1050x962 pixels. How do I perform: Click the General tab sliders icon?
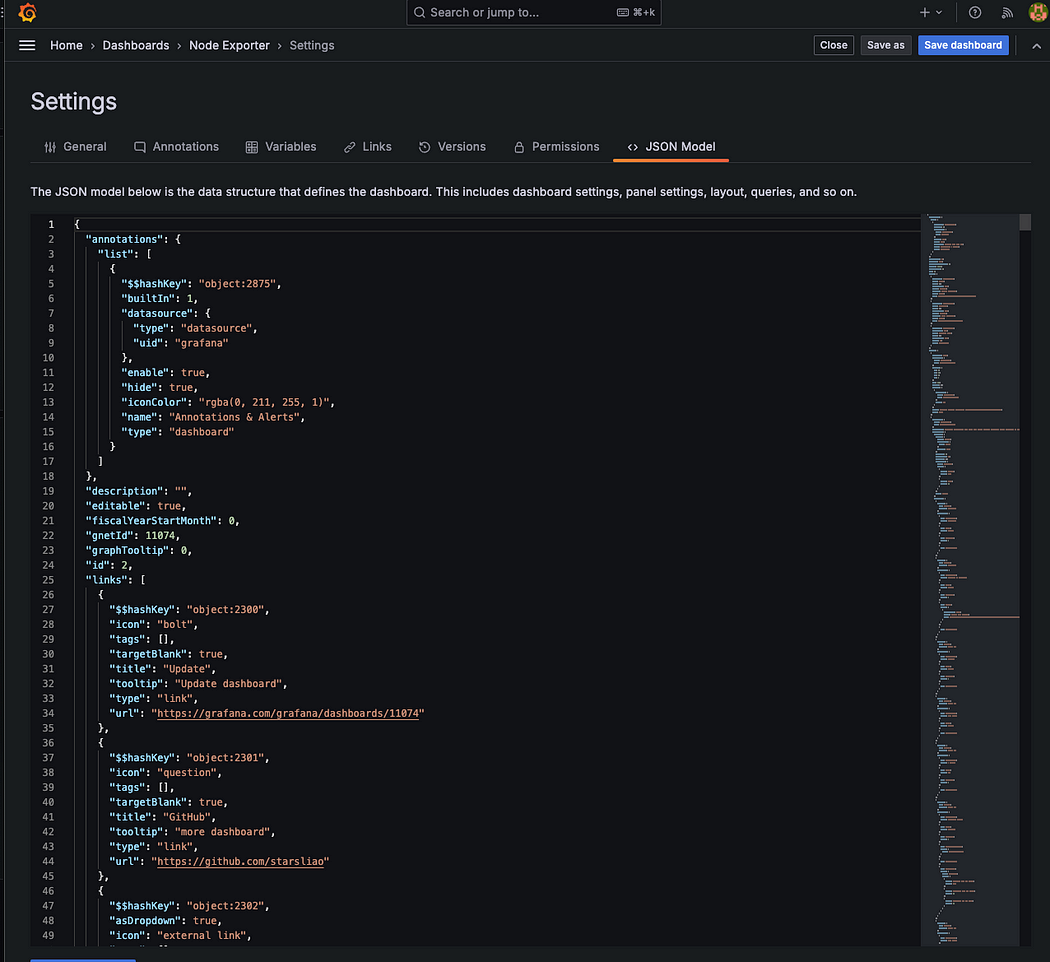50,147
